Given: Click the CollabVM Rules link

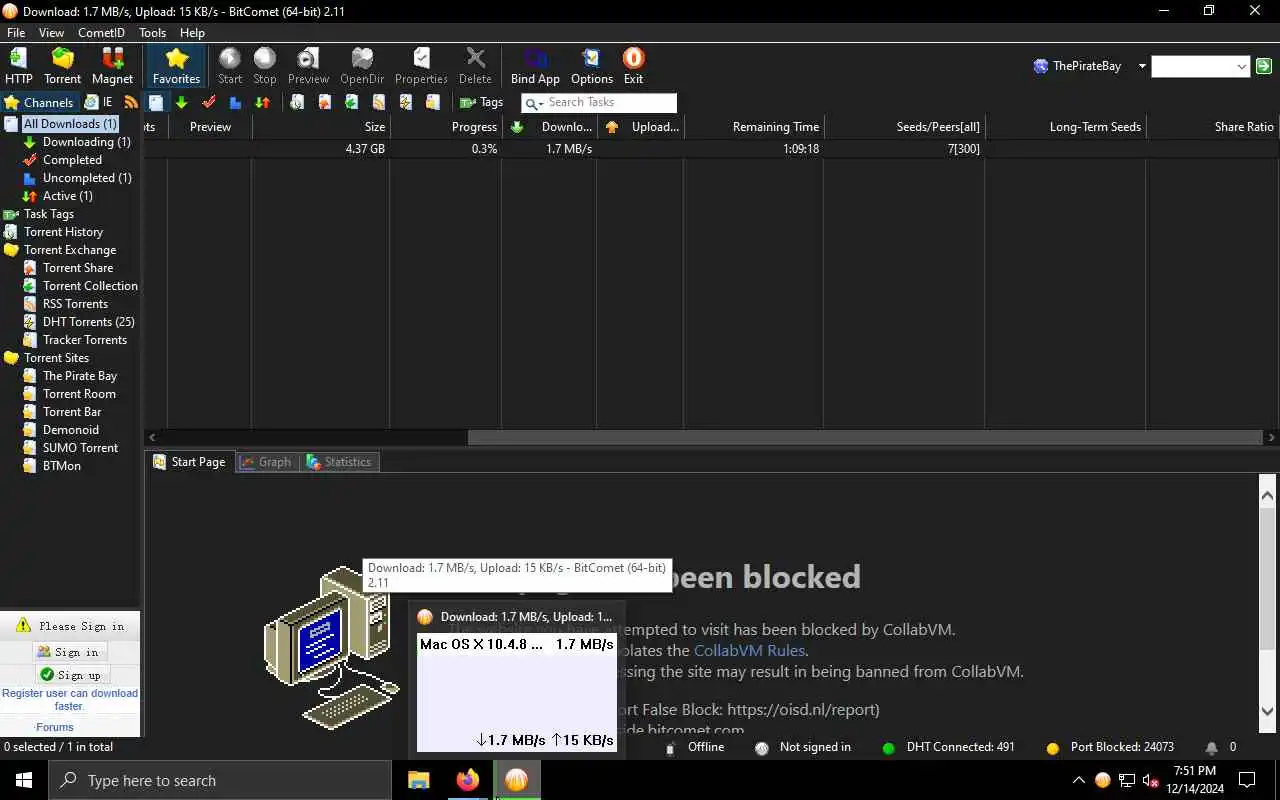Looking at the screenshot, I should 749,651.
